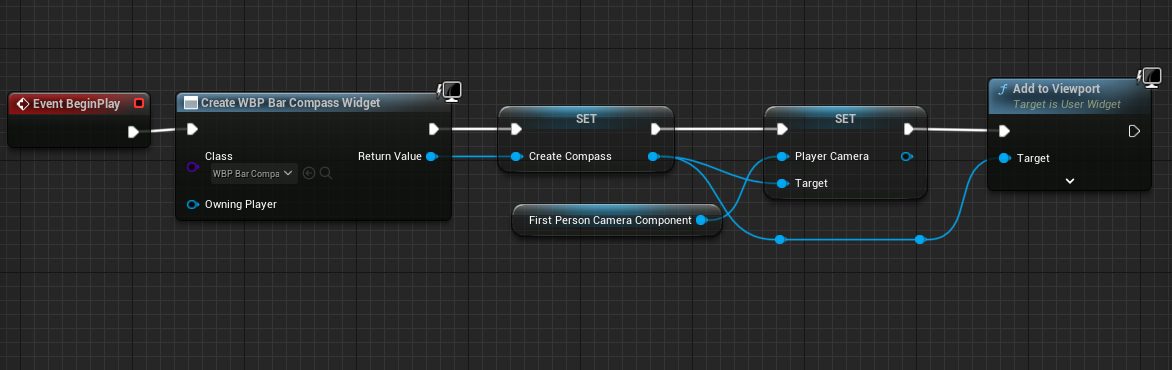Image resolution: width=1172 pixels, height=370 pixels.
Task: Select the First Person Camera Component node
Action: [617, 220]
